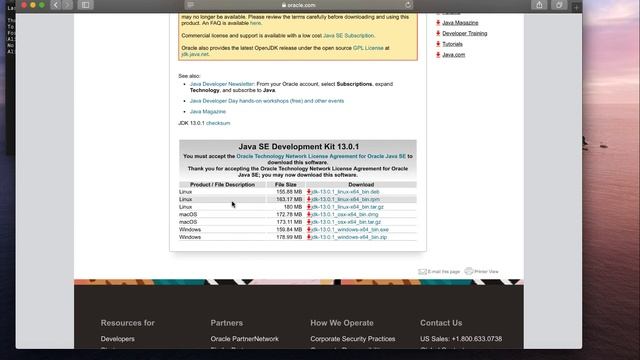640x360 pixels.
Task: Open Java Developer Newsletter link
Action: [222, 84]
